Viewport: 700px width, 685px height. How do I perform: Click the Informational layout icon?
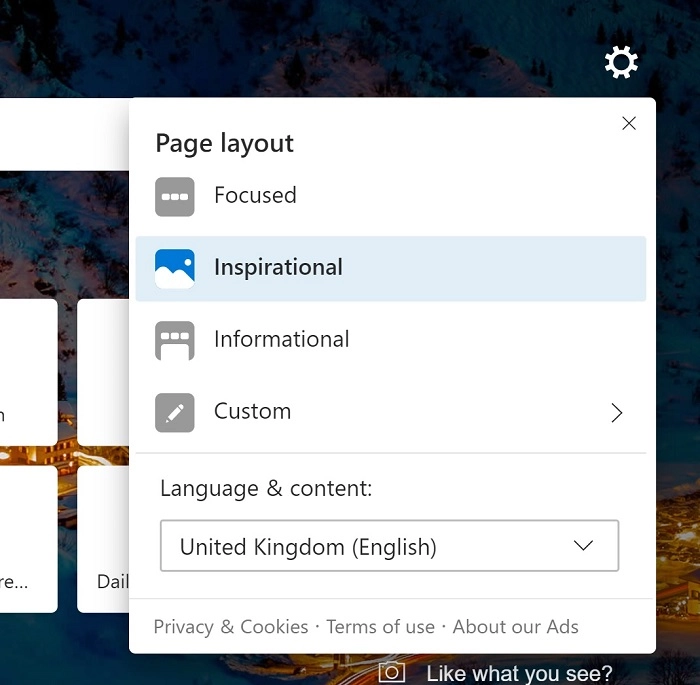coord(175,340)
